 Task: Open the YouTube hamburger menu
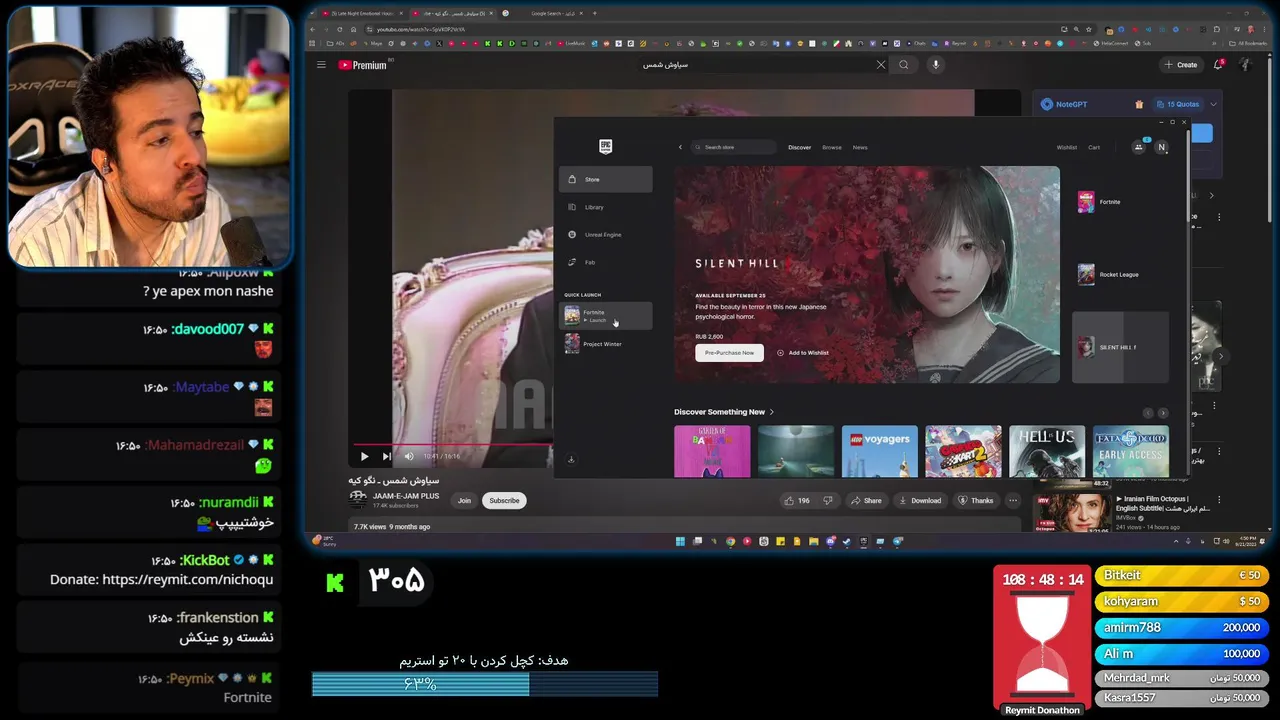pos(321,65)
